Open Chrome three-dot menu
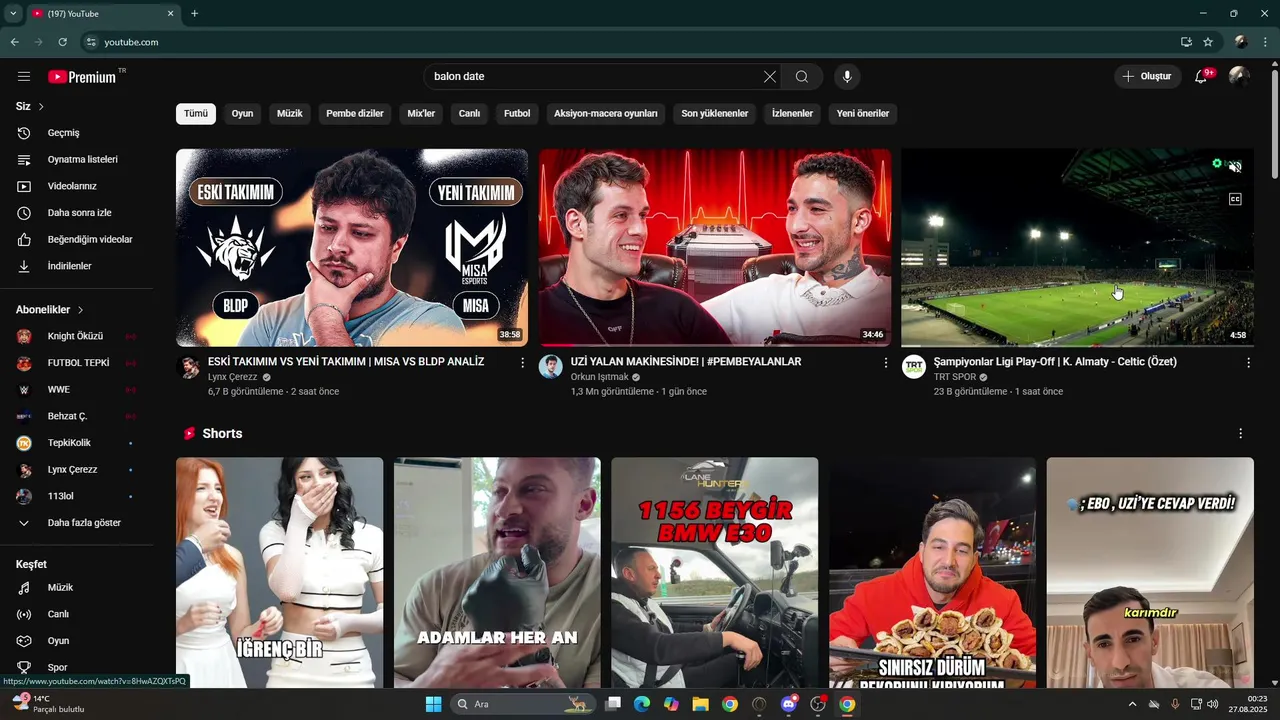The width and height of the screenshot is (1280, 720). [1265, 42]
